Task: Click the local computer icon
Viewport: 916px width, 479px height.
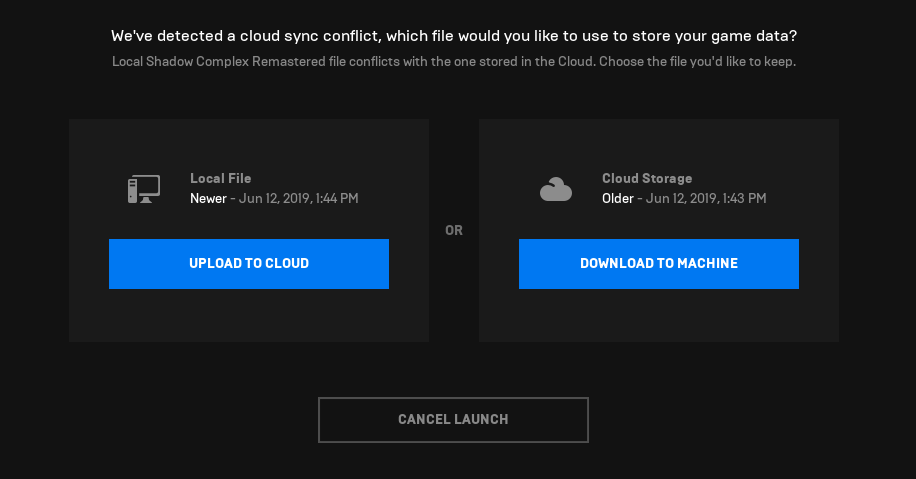Action: point(144,188)
